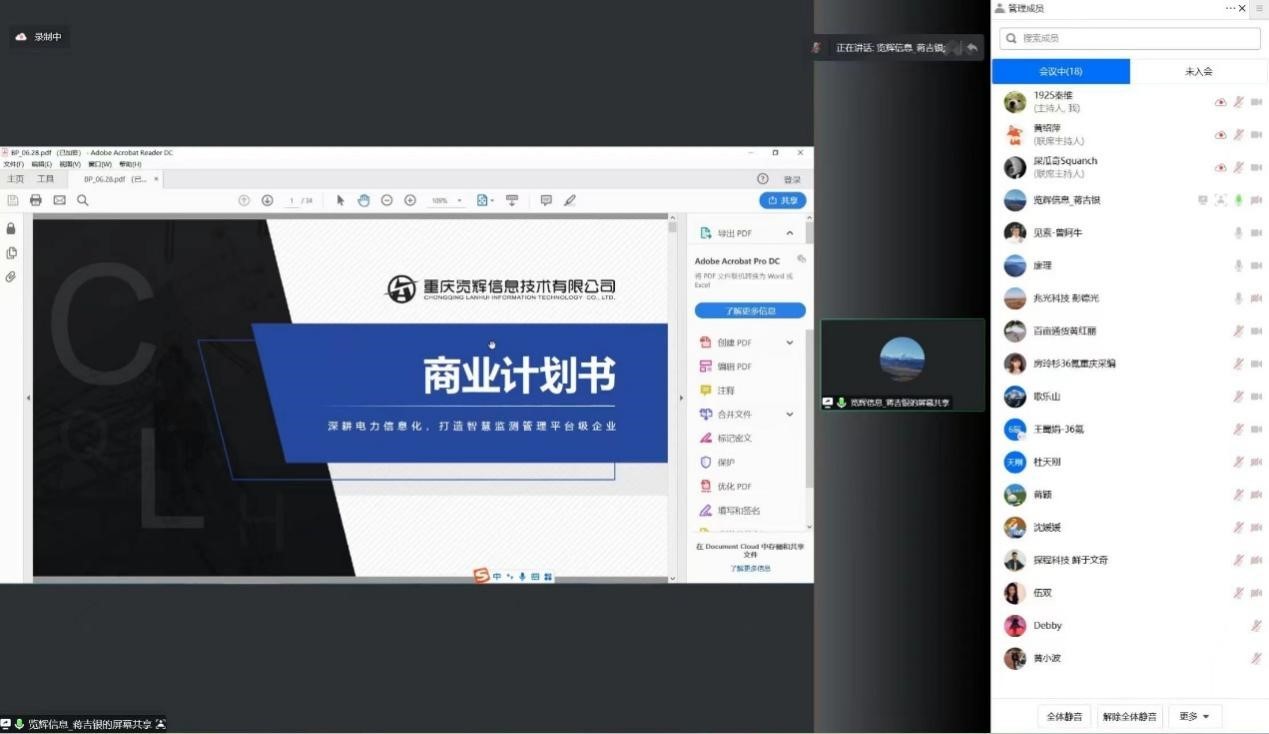Expand left navigation pane arrow

coord(28,398)
